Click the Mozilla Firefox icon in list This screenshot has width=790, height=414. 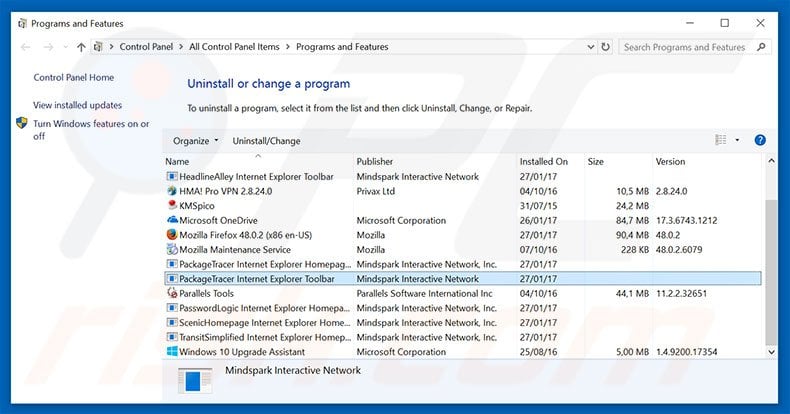pyautogui.click(x=172, y=235)
